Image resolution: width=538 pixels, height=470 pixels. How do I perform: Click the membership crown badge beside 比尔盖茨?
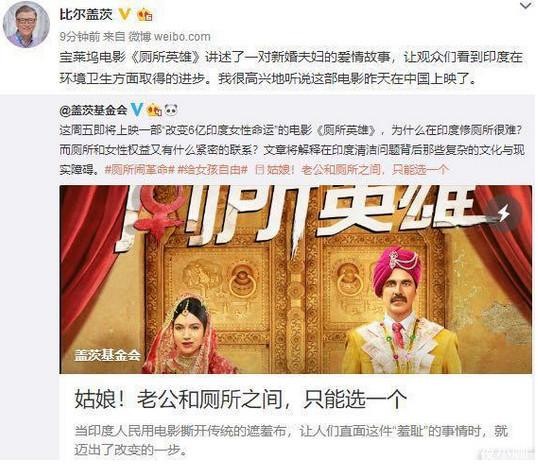pos(144,15)
